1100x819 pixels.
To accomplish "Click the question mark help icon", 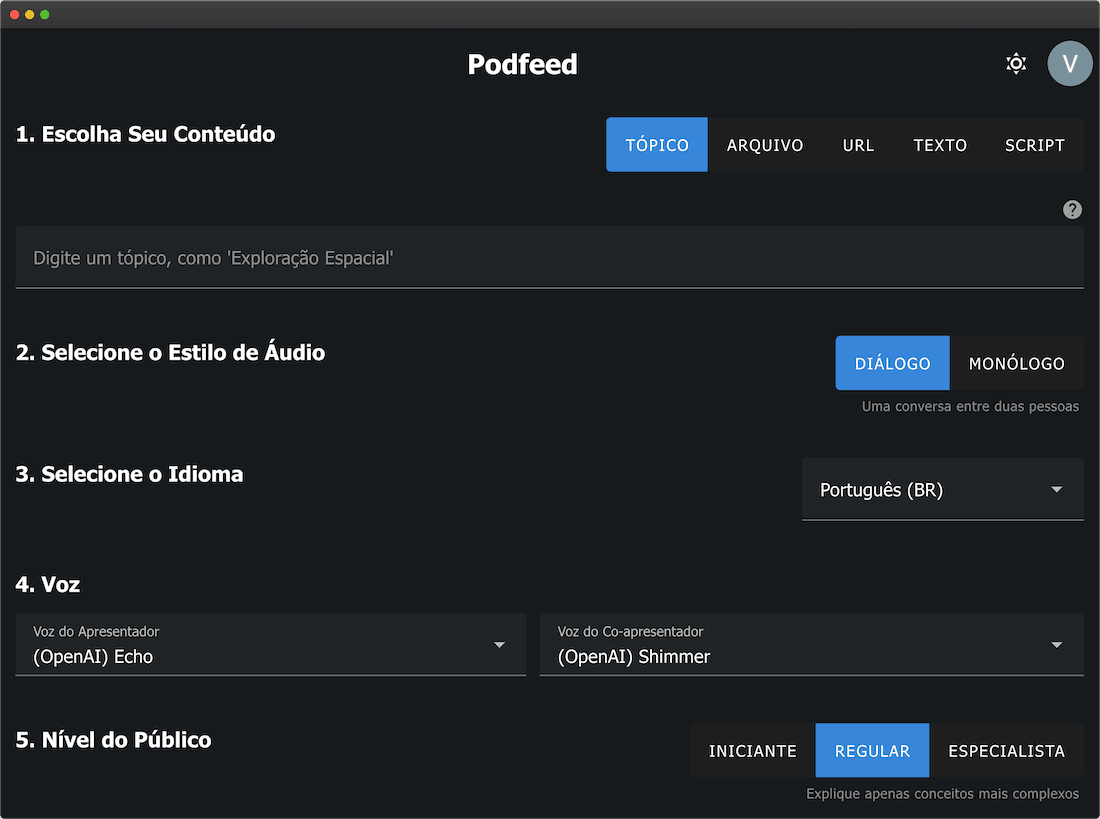I will click(x=1072, y=209).
